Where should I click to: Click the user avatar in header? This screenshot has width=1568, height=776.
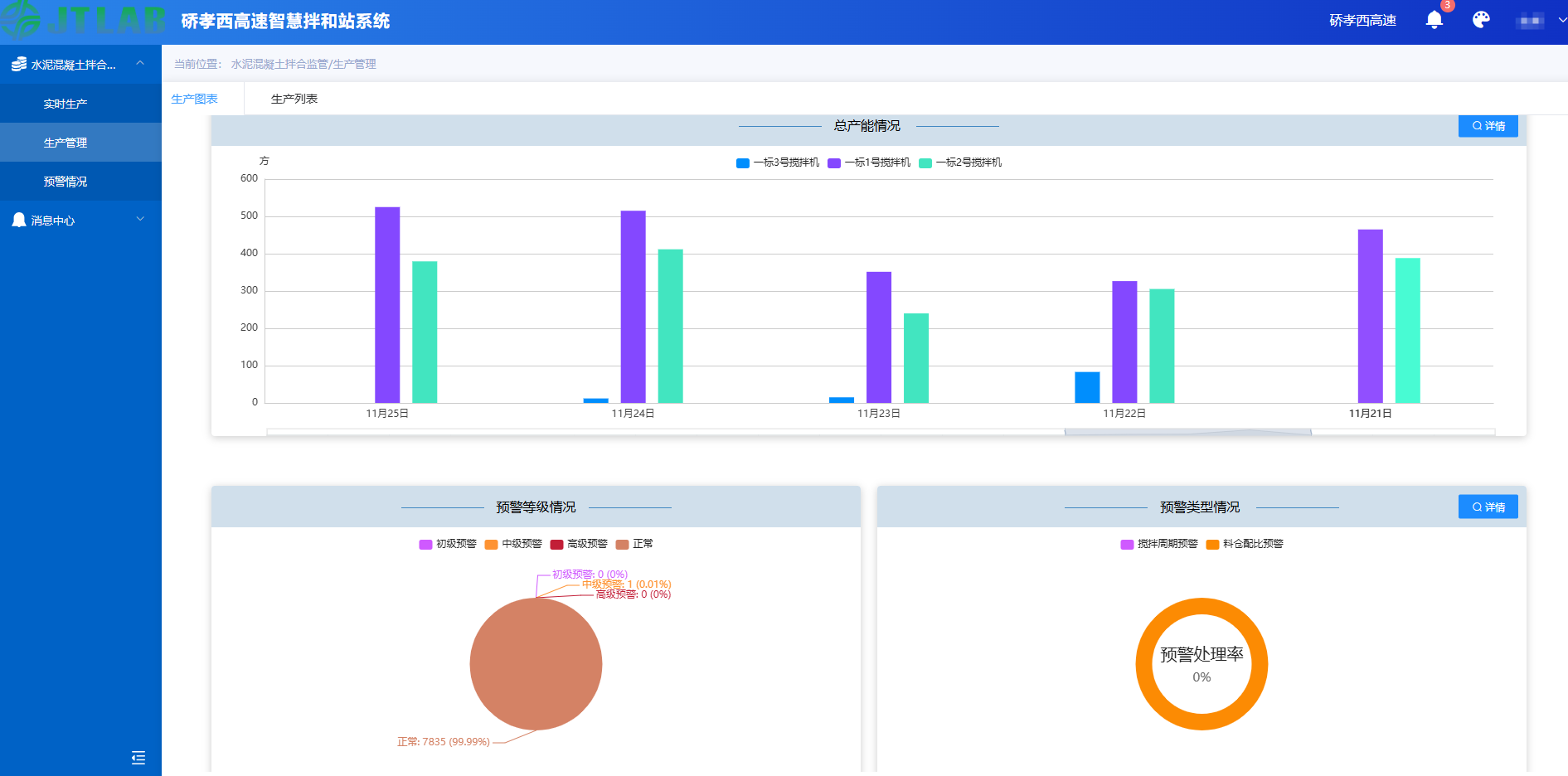coord(1530,21)
